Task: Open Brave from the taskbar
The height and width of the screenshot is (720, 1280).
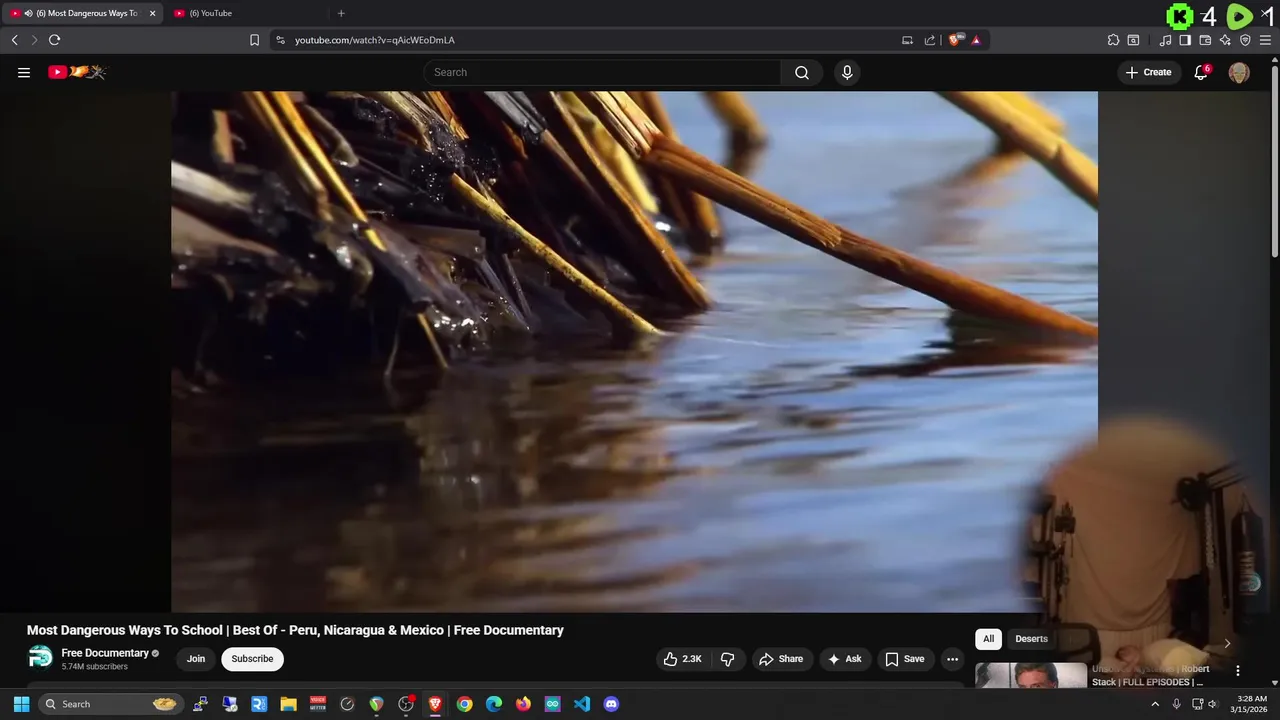Action: click(x=435, y=704)
